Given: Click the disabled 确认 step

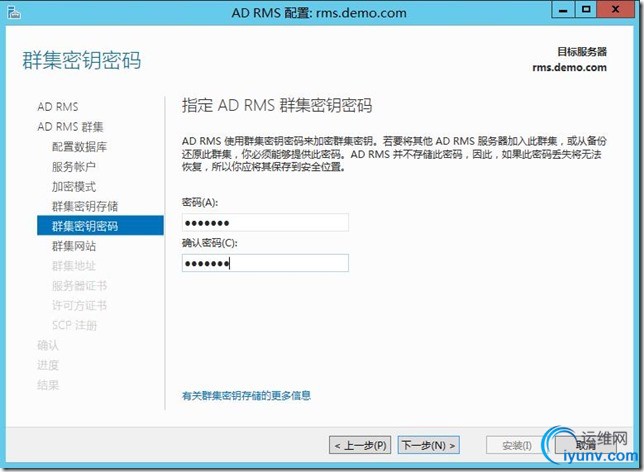Looking at the screenshot, I should 48,345.
